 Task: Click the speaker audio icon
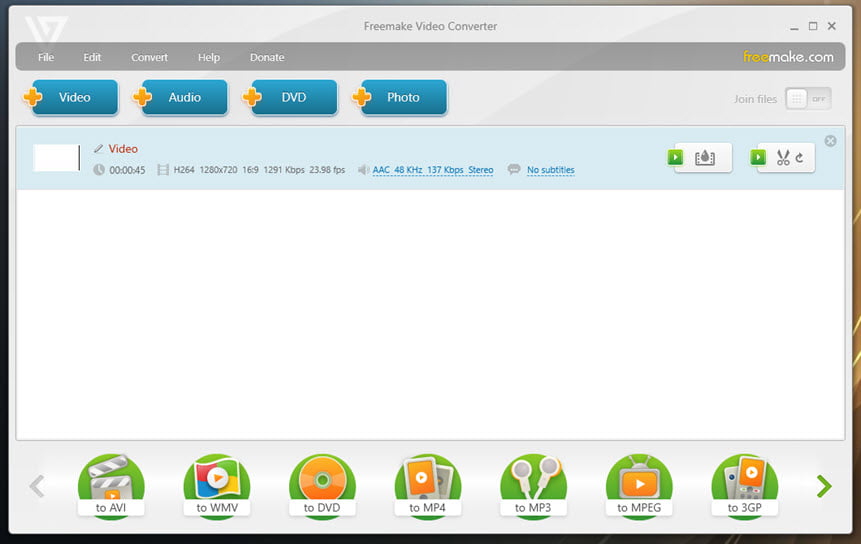(x=363, y=170)
